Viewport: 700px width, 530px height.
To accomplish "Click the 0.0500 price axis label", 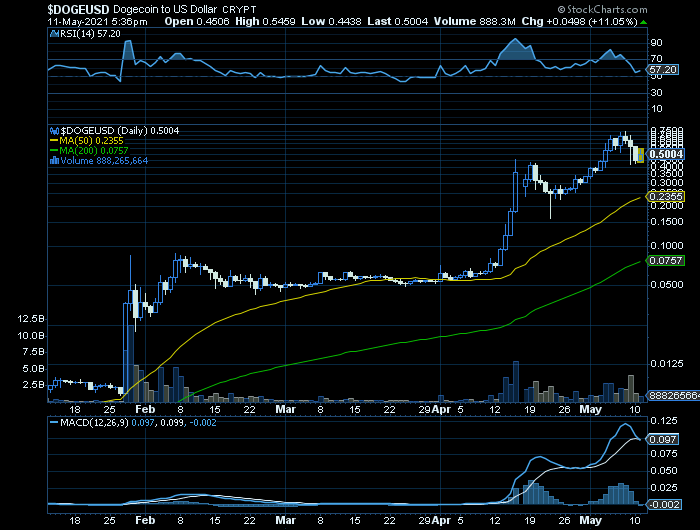I will pyautogui.click(x=667, y=285).
